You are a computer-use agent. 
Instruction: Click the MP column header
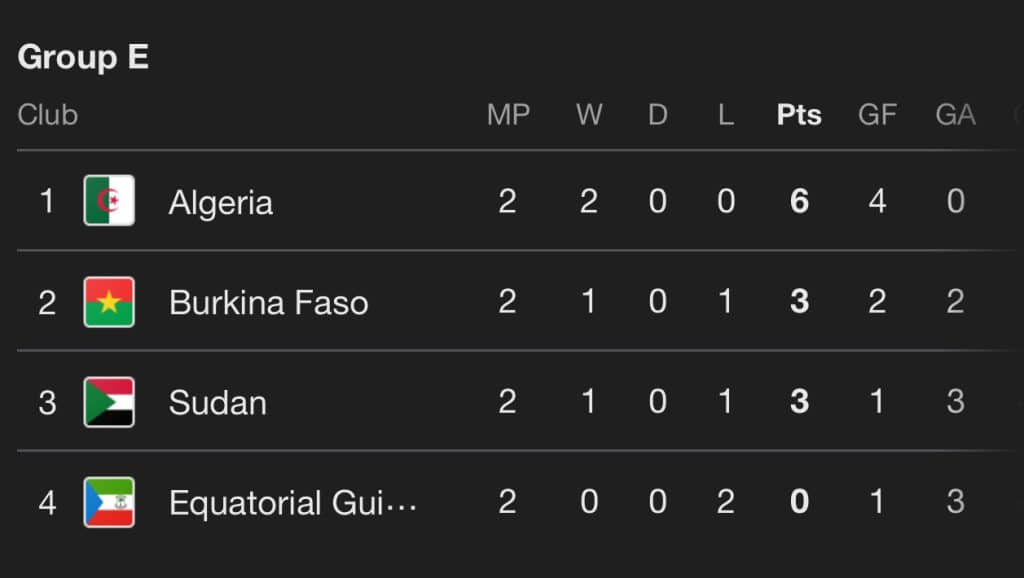(x=508, y=115)
